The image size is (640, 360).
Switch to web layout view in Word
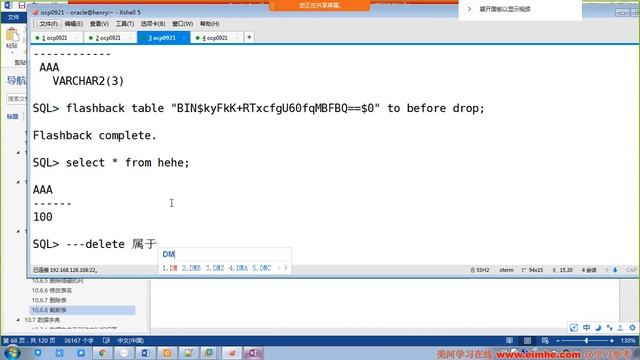pyautogui.click(x=545, y=340)
